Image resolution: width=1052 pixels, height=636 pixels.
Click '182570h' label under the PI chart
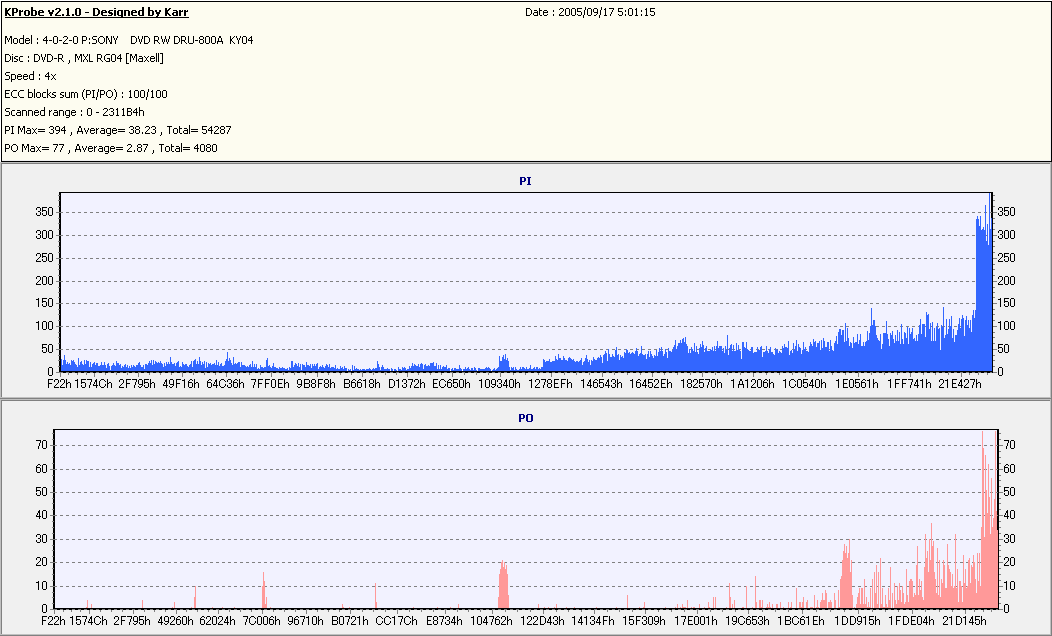[702, 384]
